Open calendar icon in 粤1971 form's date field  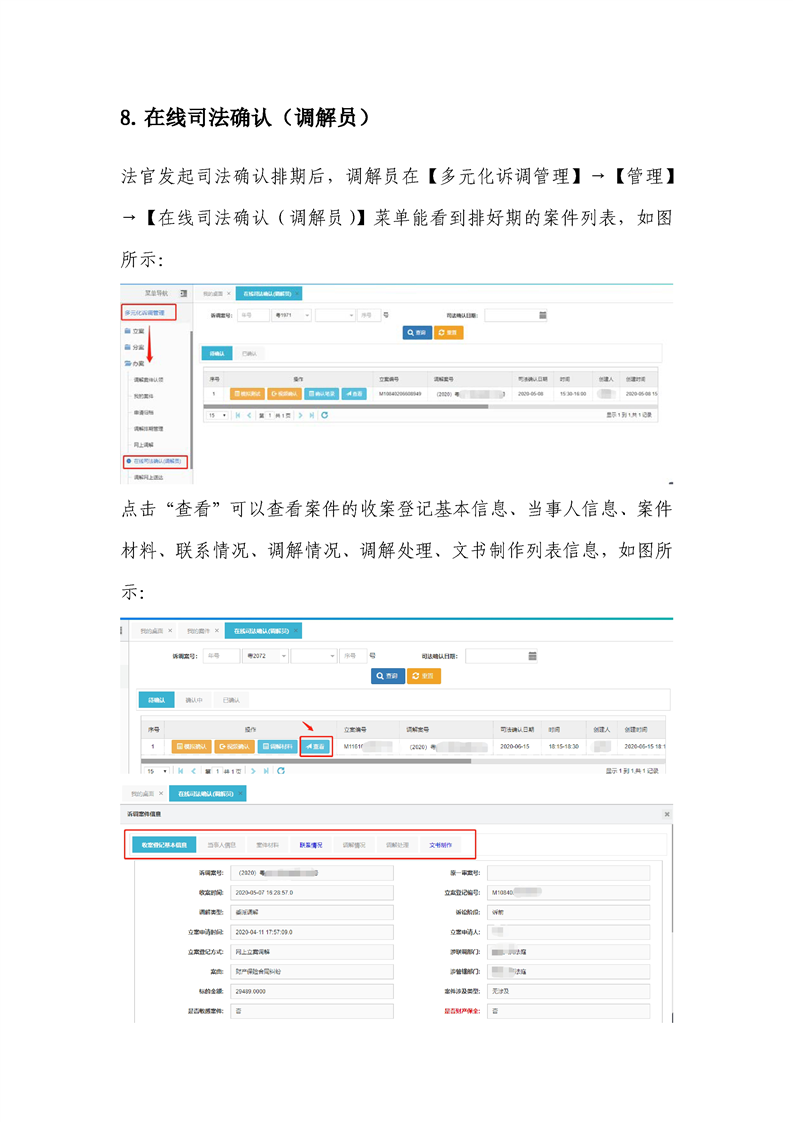pyautogui.click(x=543, y=315)
